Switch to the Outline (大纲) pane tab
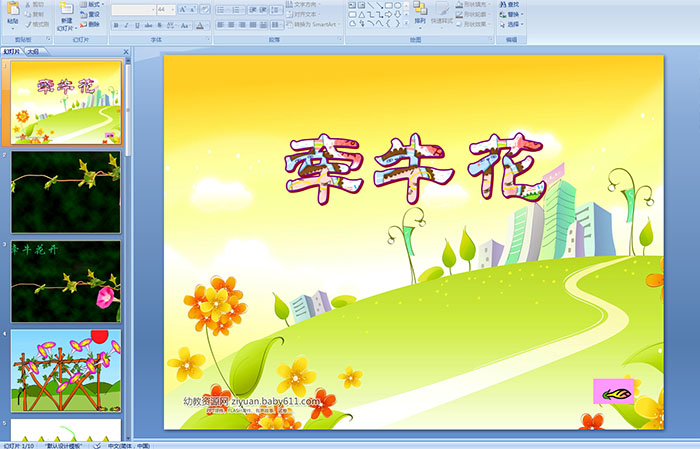Viewport: 700px width, 449px height. 33,52
